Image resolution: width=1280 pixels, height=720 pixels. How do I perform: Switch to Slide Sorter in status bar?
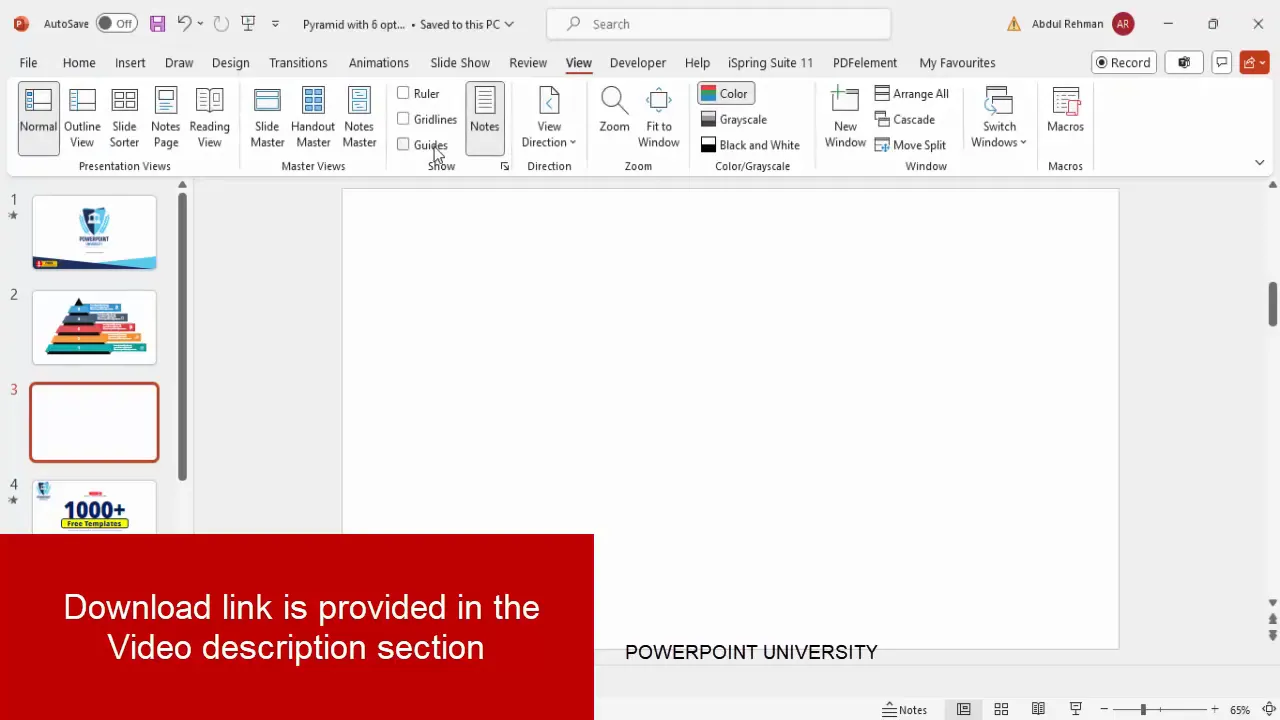(1001, 709)
